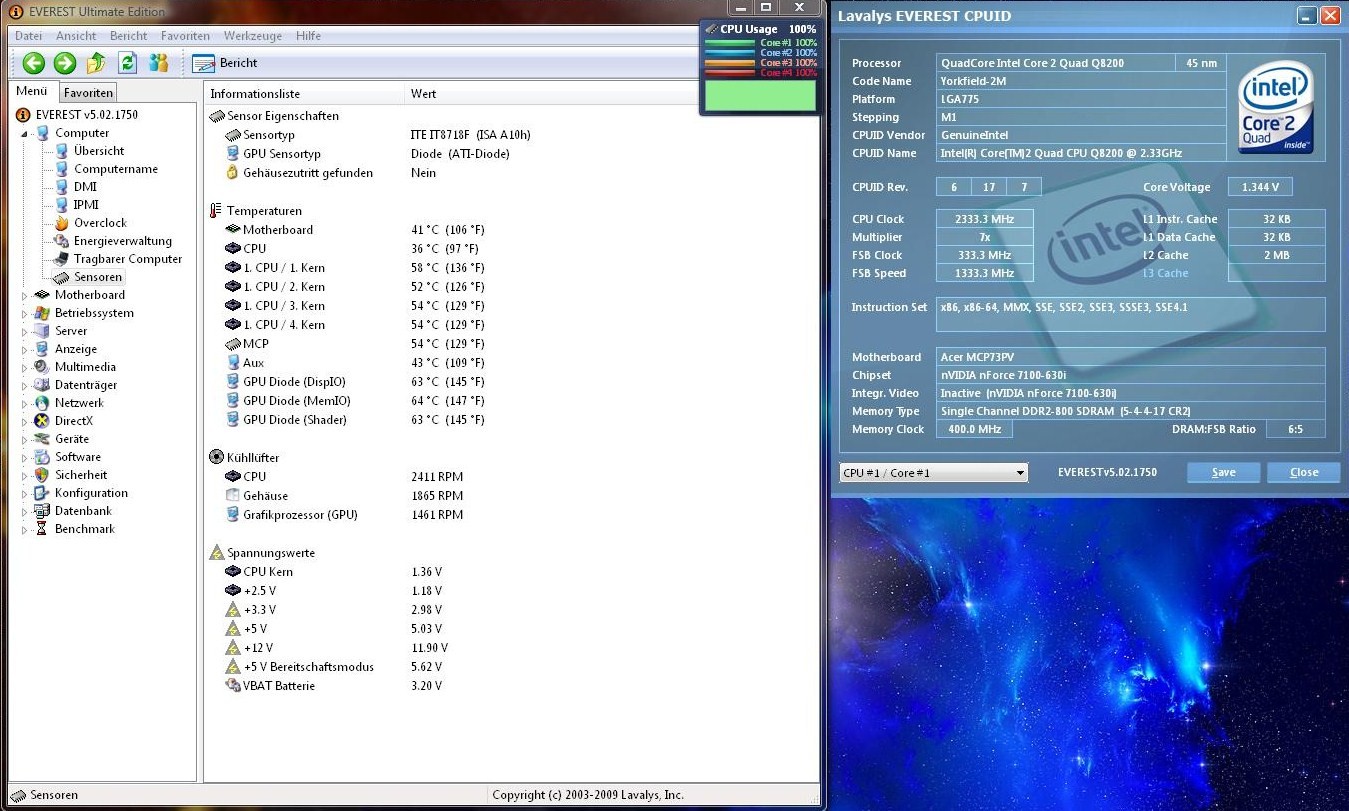Expand the Server tree node
1349x811 pixels.
(x=26, y=331)
